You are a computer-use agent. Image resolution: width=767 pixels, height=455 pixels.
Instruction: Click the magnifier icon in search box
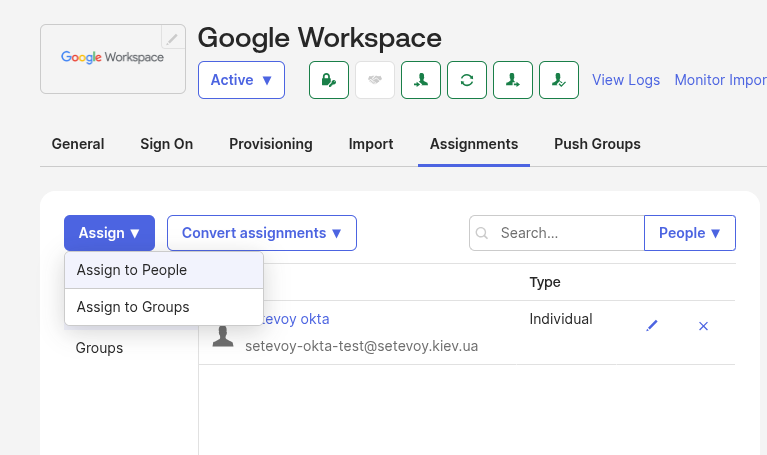[x=482, y=233]
